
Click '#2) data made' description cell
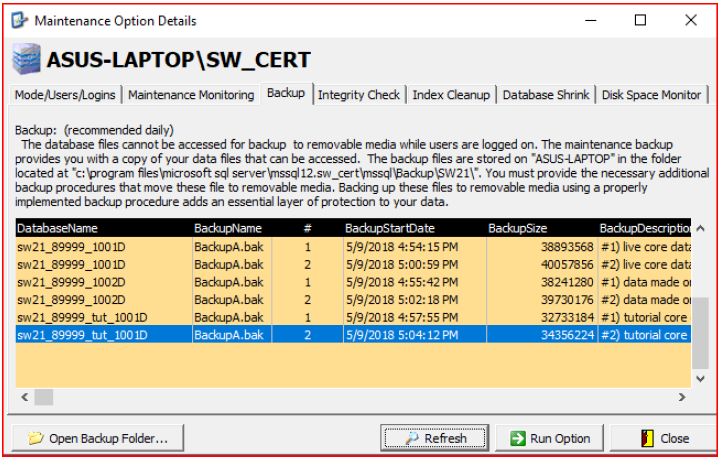tap(645, 299)
